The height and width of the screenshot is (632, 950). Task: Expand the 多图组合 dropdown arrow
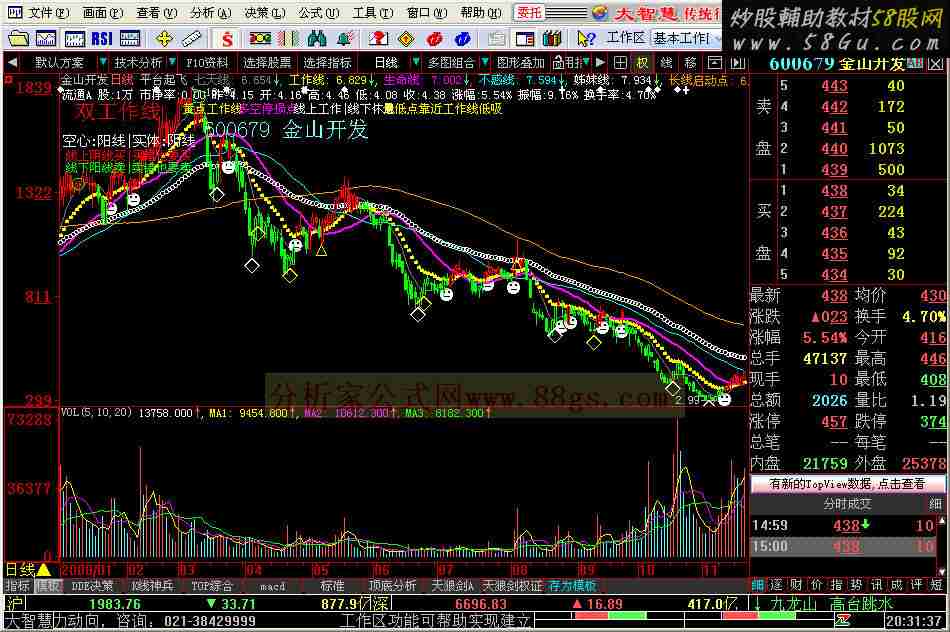point(485,62)
